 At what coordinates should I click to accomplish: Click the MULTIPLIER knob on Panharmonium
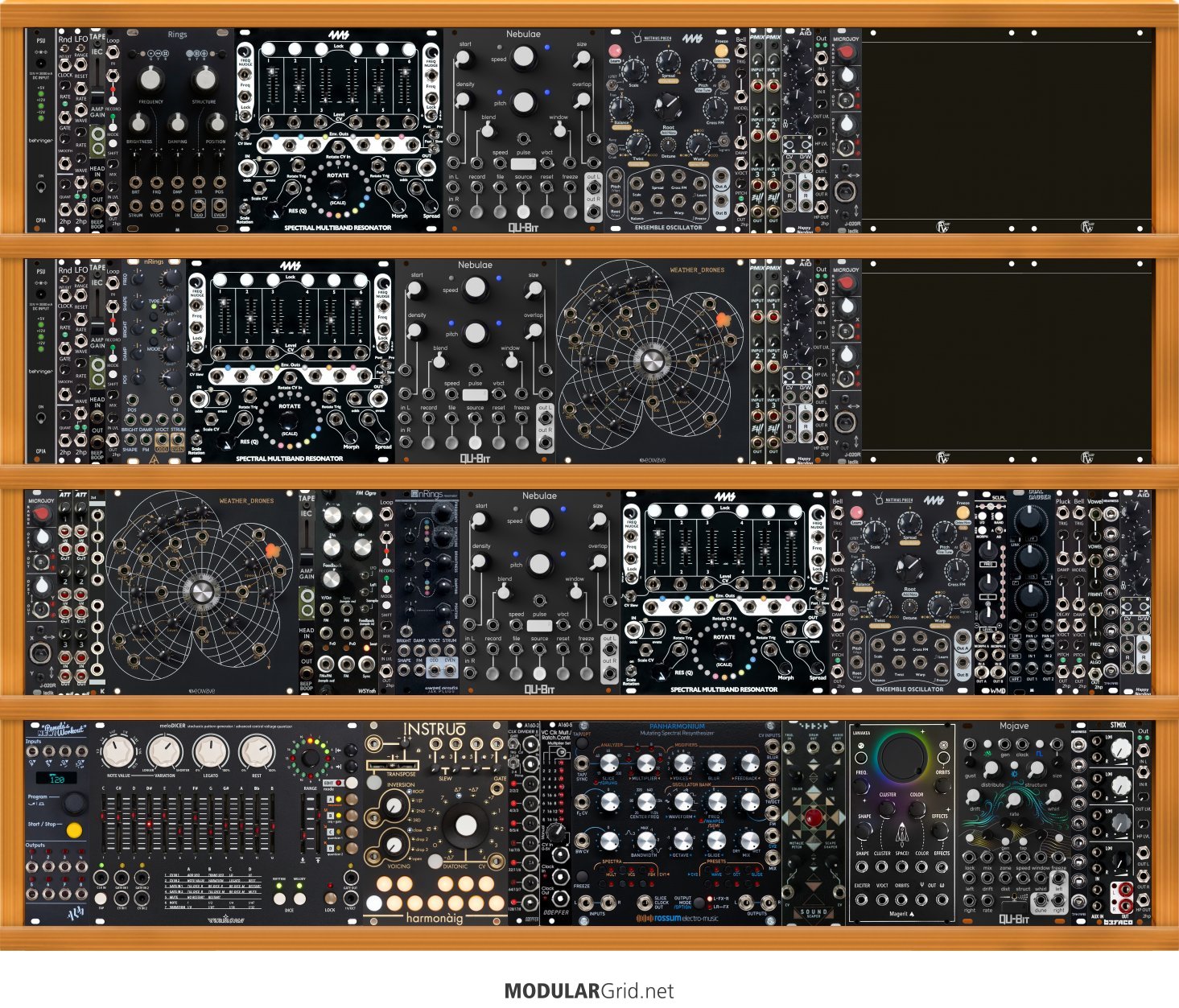click(645, 763)
